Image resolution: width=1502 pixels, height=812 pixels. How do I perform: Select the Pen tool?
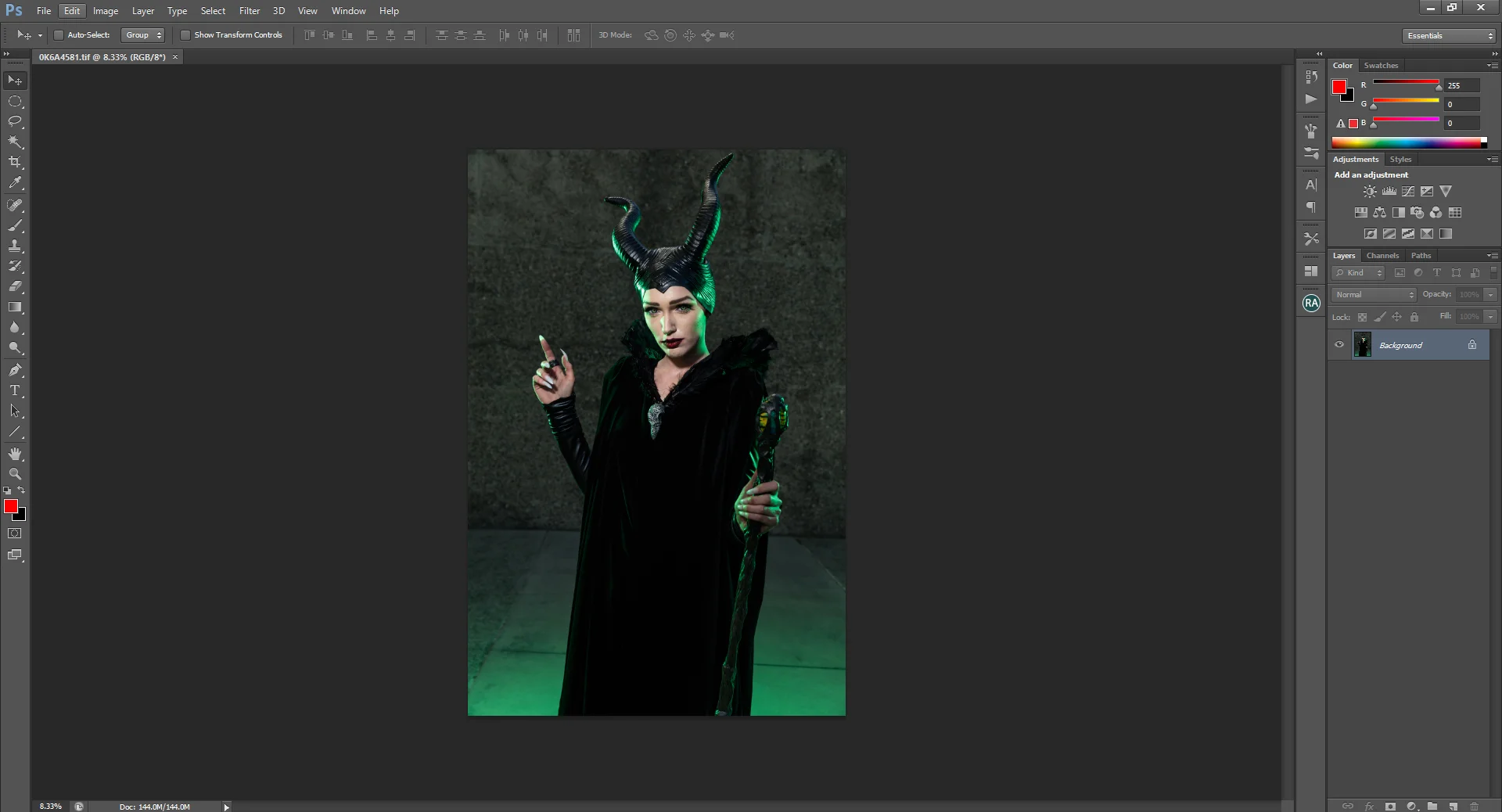click(x=15, y=370)
